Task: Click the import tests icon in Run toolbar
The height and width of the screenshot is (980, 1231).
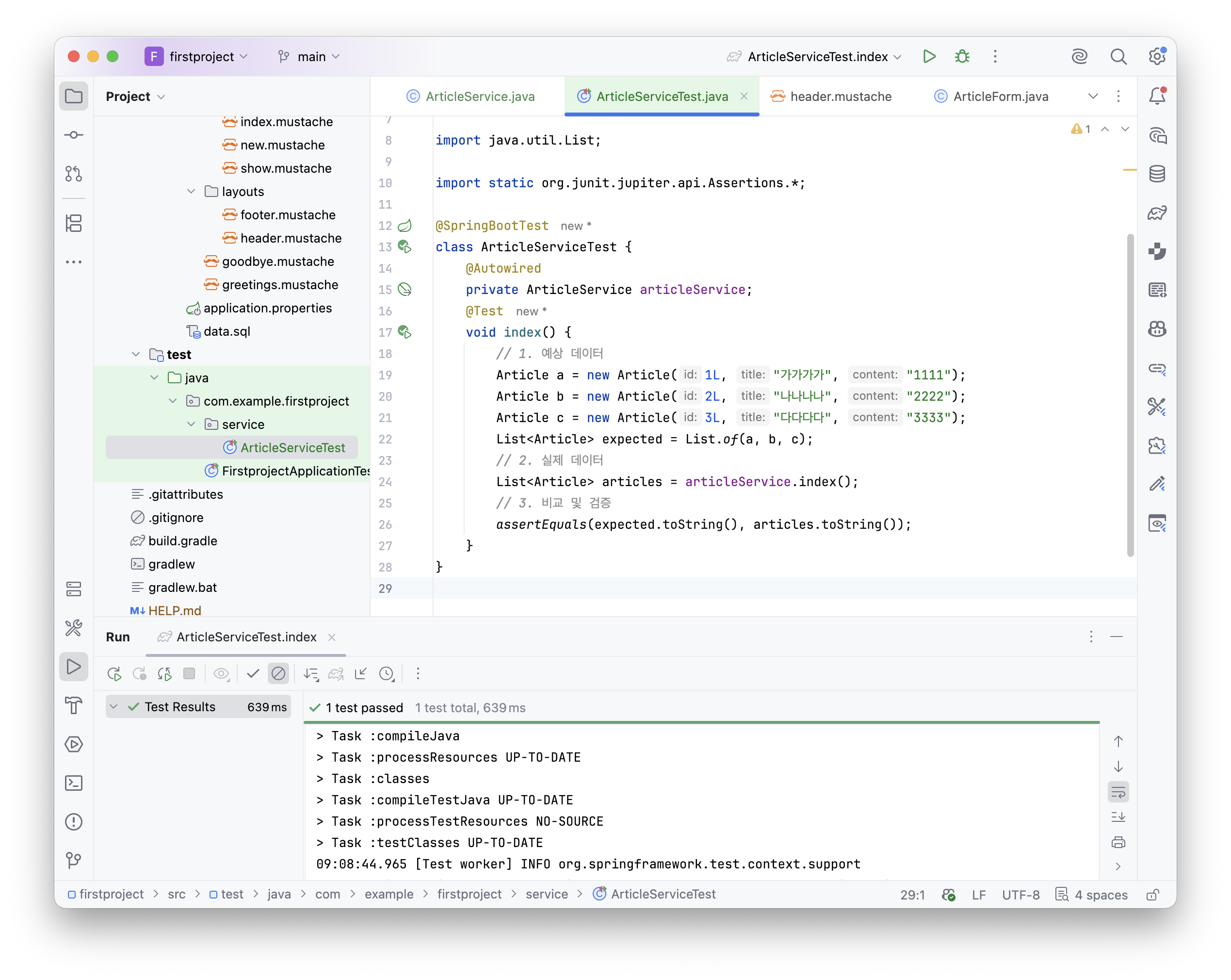Action: (x=361, y=673)
